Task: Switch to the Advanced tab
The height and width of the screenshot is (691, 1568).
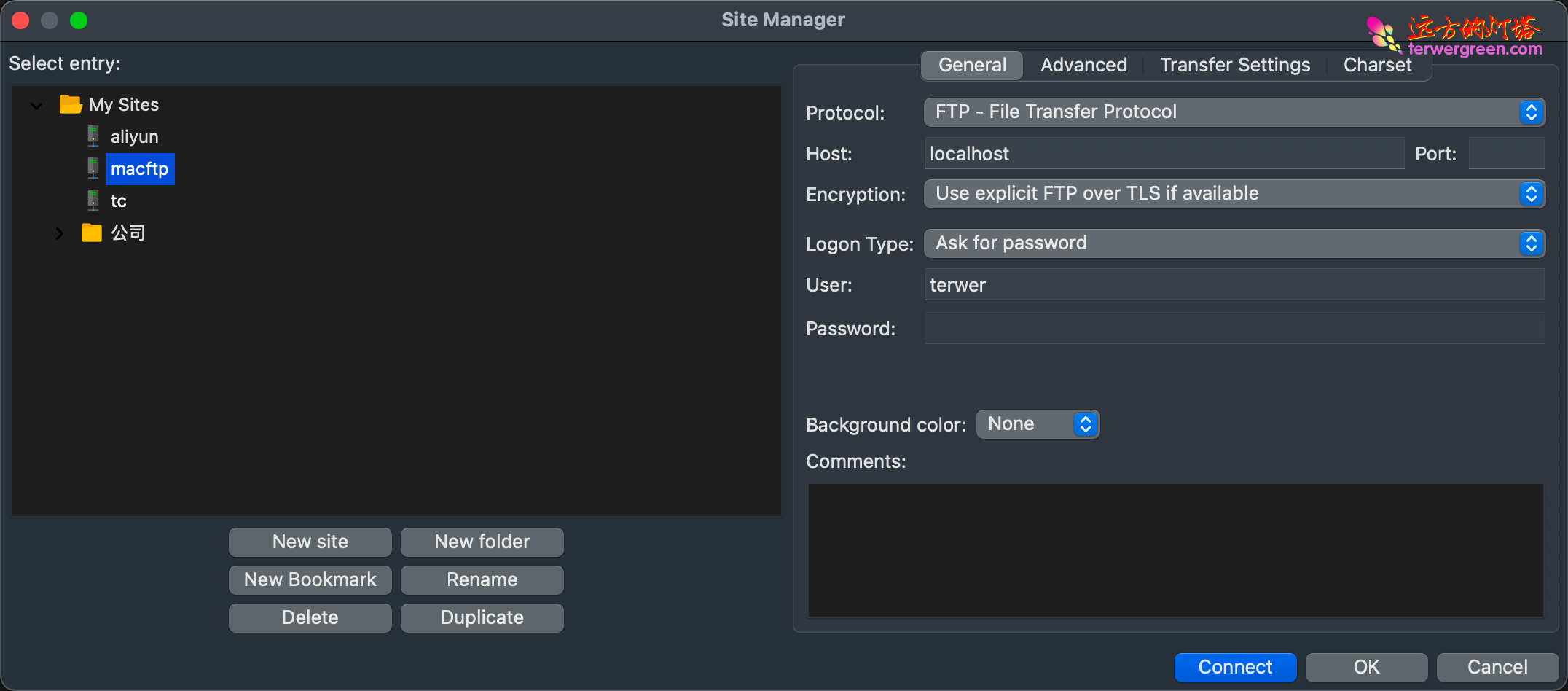Action: pos(1083,65)
